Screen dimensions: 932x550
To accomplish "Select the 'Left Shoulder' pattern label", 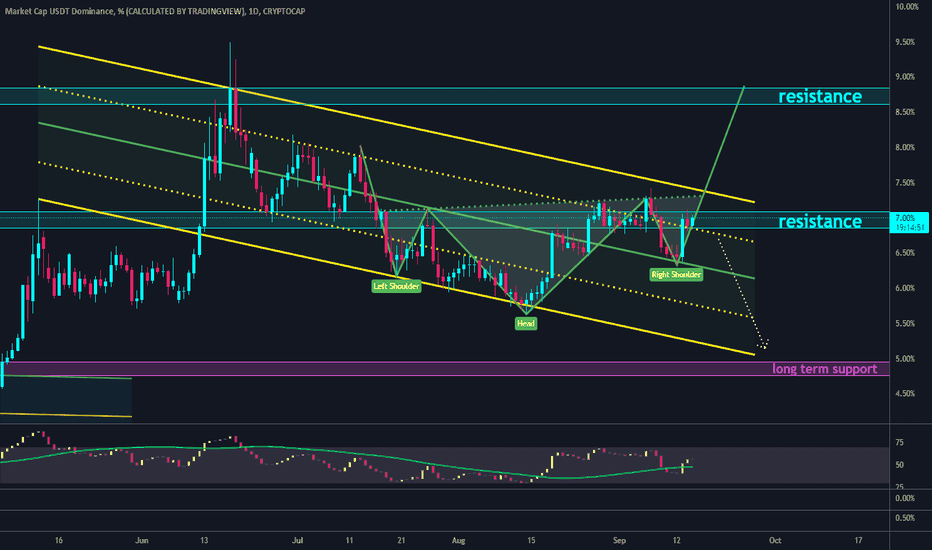I will [x=396, y=286].
